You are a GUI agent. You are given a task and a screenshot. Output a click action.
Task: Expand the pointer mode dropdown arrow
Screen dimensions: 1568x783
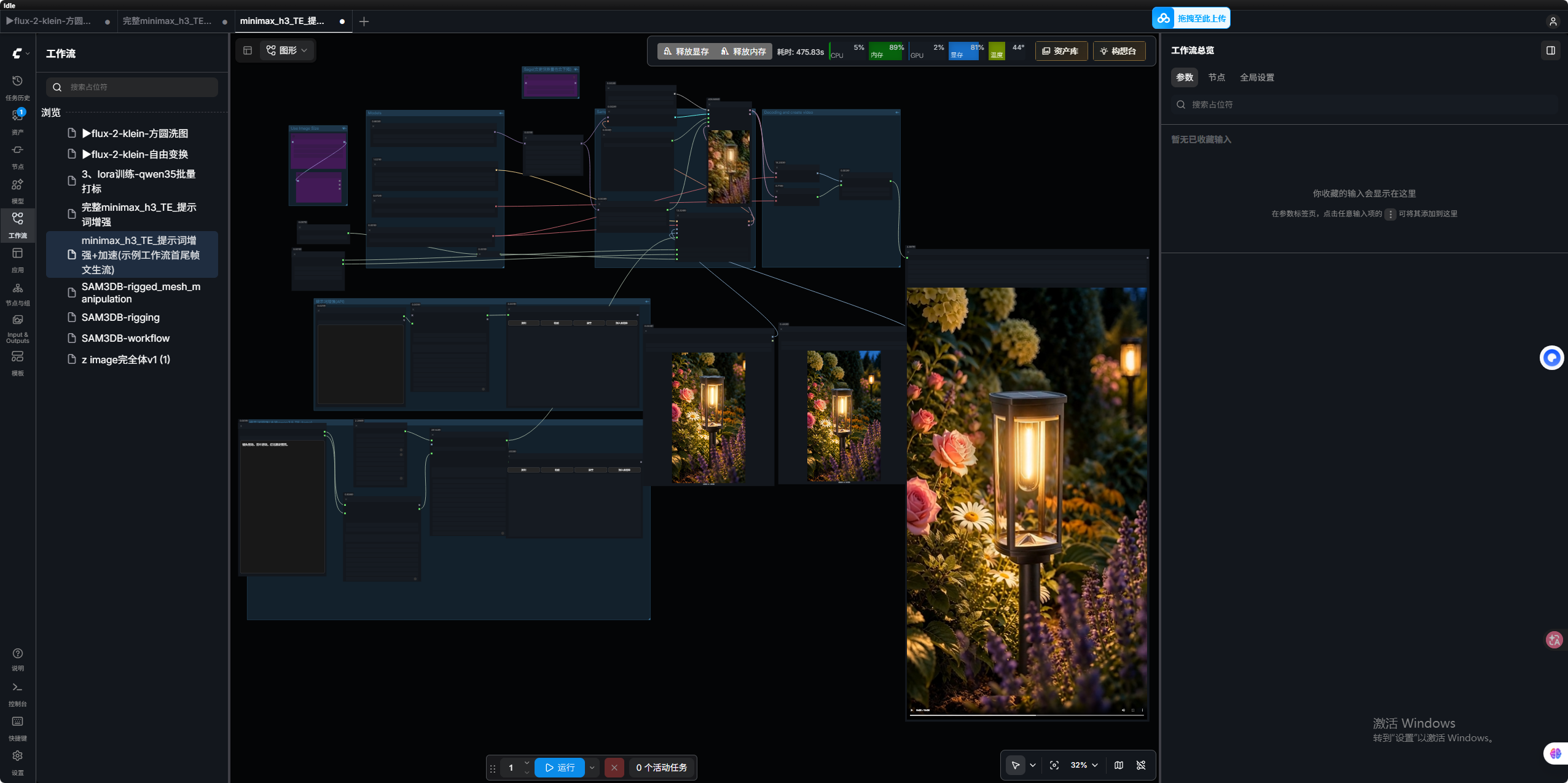point(1033,765)
